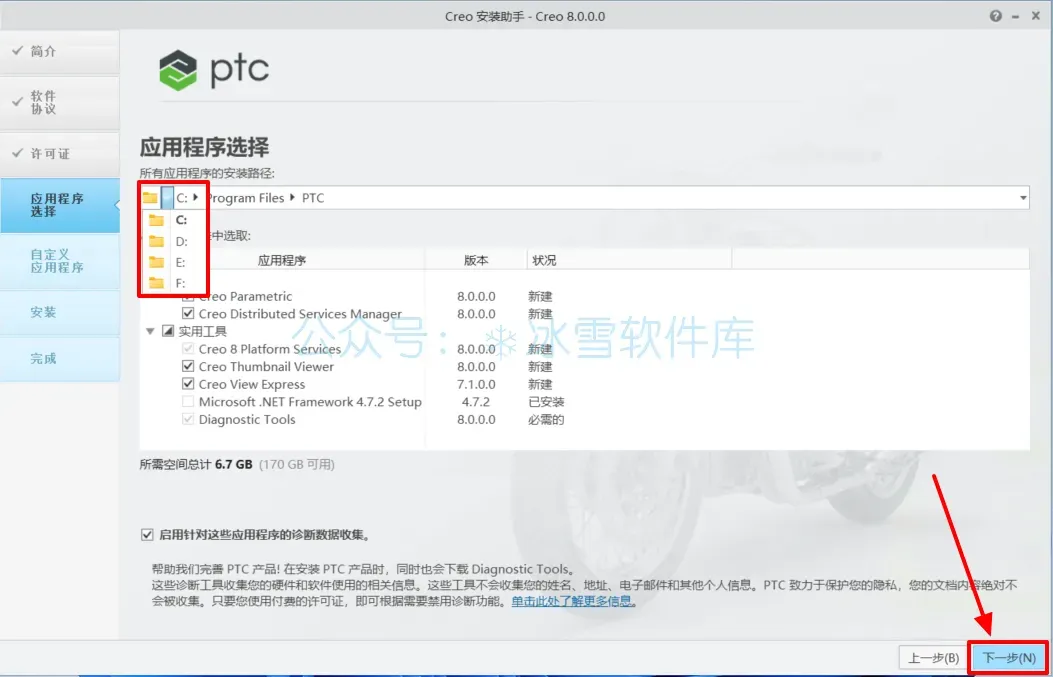1053x677 pixels.
Task: Click the folder icon in the path bar
Action: point(150,198)
